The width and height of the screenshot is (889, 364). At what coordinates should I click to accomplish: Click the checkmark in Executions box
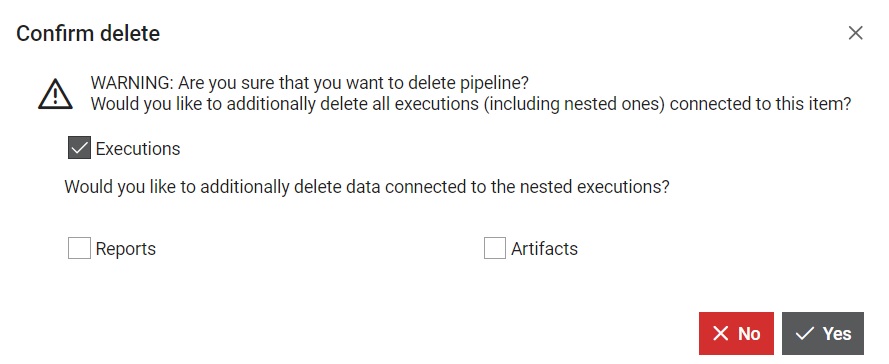[x=79, y=148]
